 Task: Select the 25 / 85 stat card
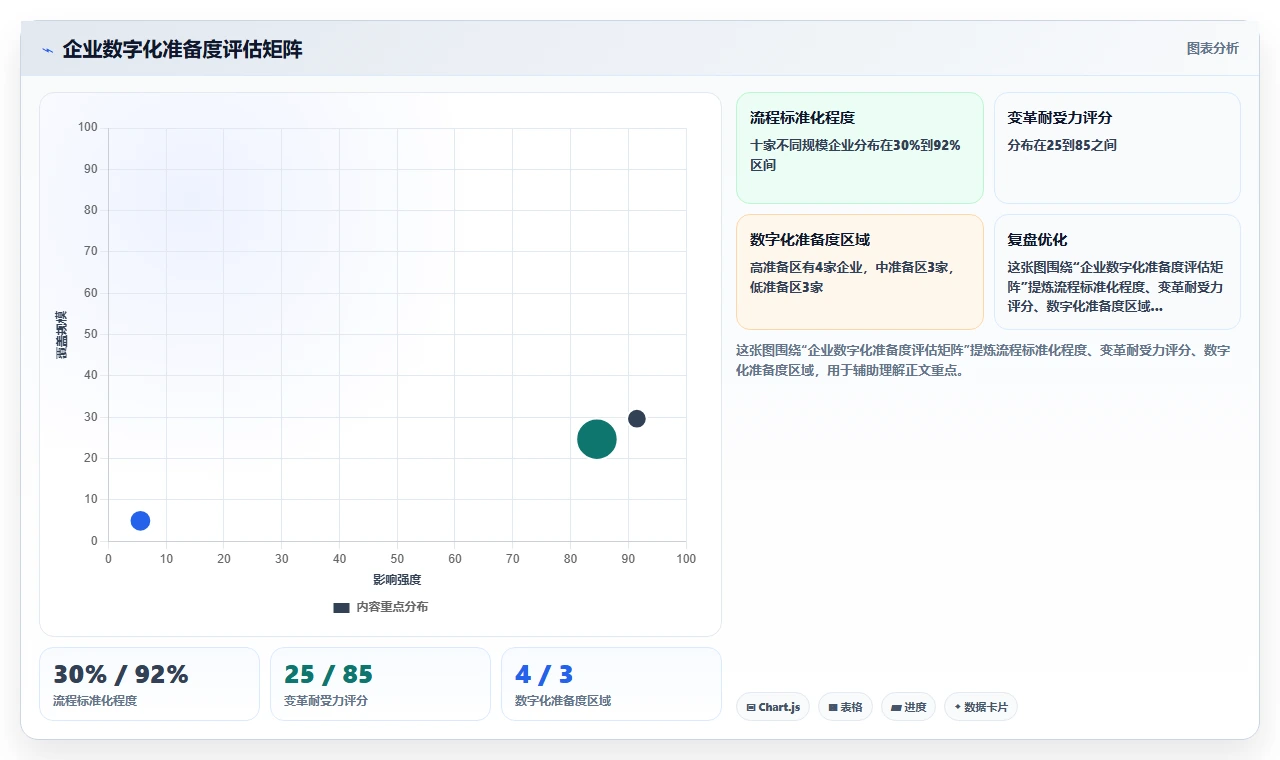click(380, 683)
